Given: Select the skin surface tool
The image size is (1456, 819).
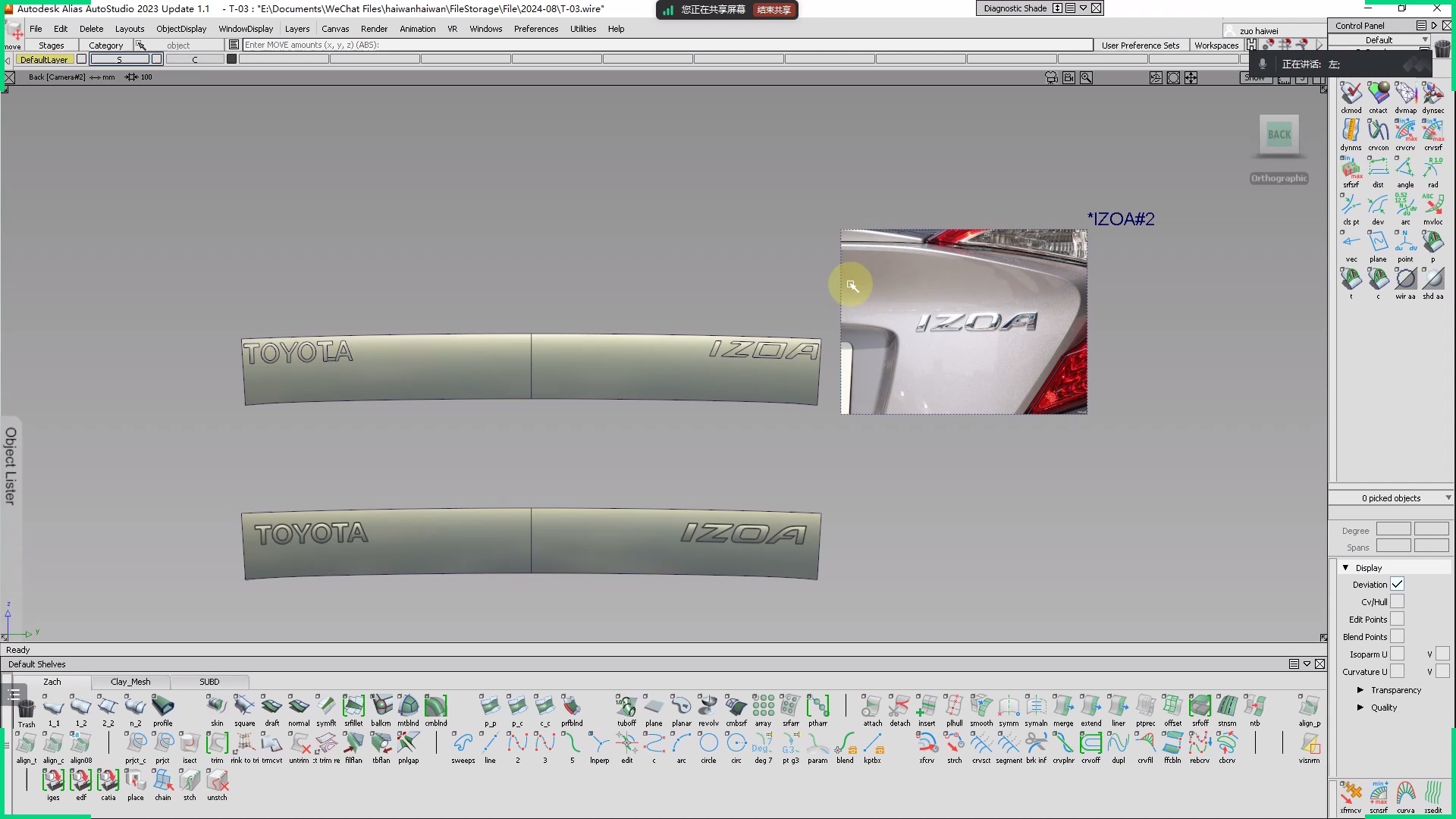Looking at the screenshot, I should pos(217,707).
